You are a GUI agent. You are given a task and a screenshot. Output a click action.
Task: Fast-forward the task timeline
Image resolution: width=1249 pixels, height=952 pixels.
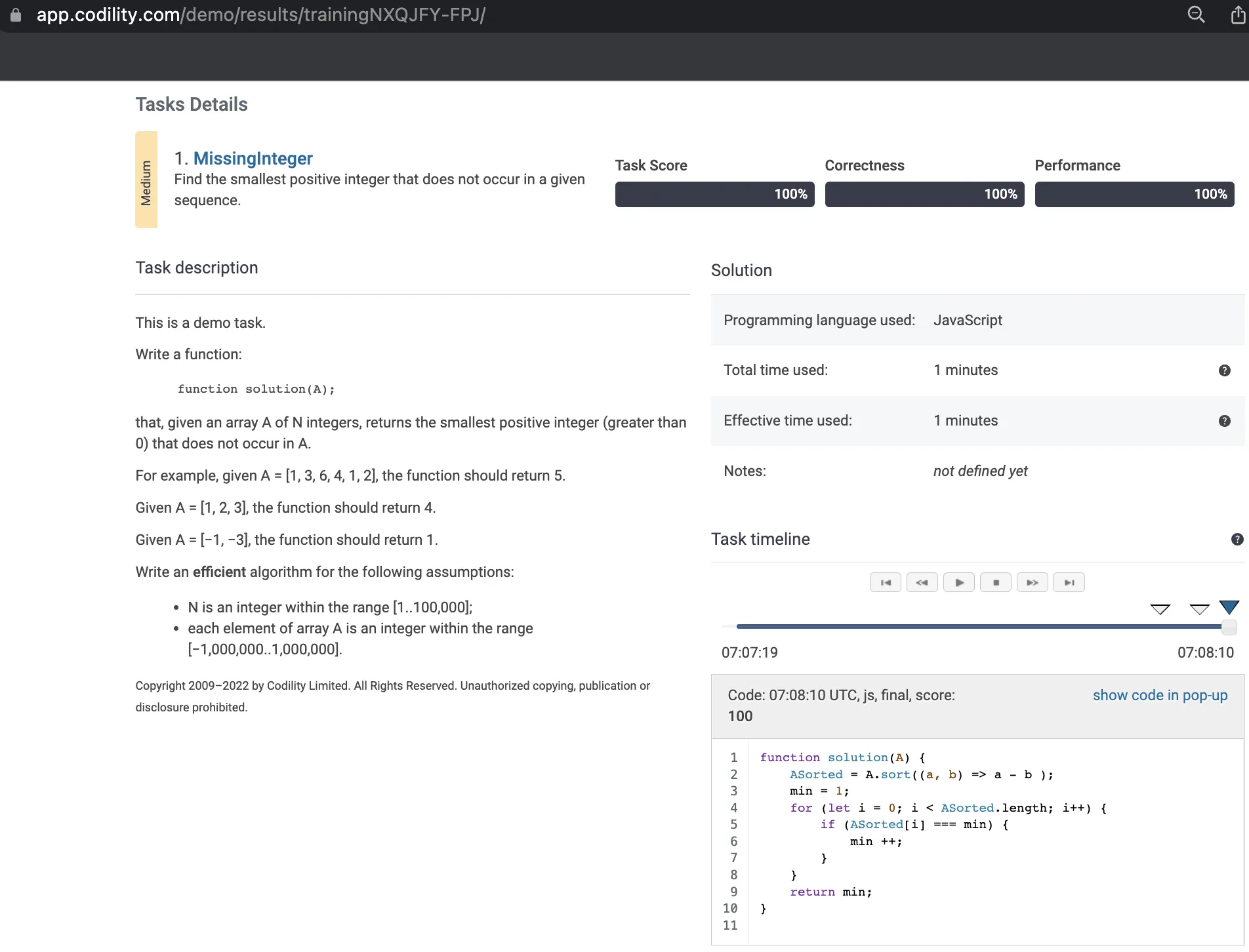1033,582
